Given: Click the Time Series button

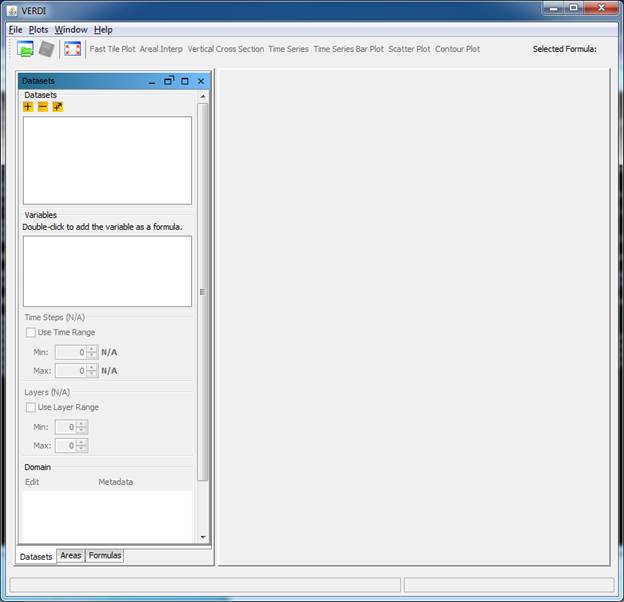Looking at the screenshot, I should [289, 49].
